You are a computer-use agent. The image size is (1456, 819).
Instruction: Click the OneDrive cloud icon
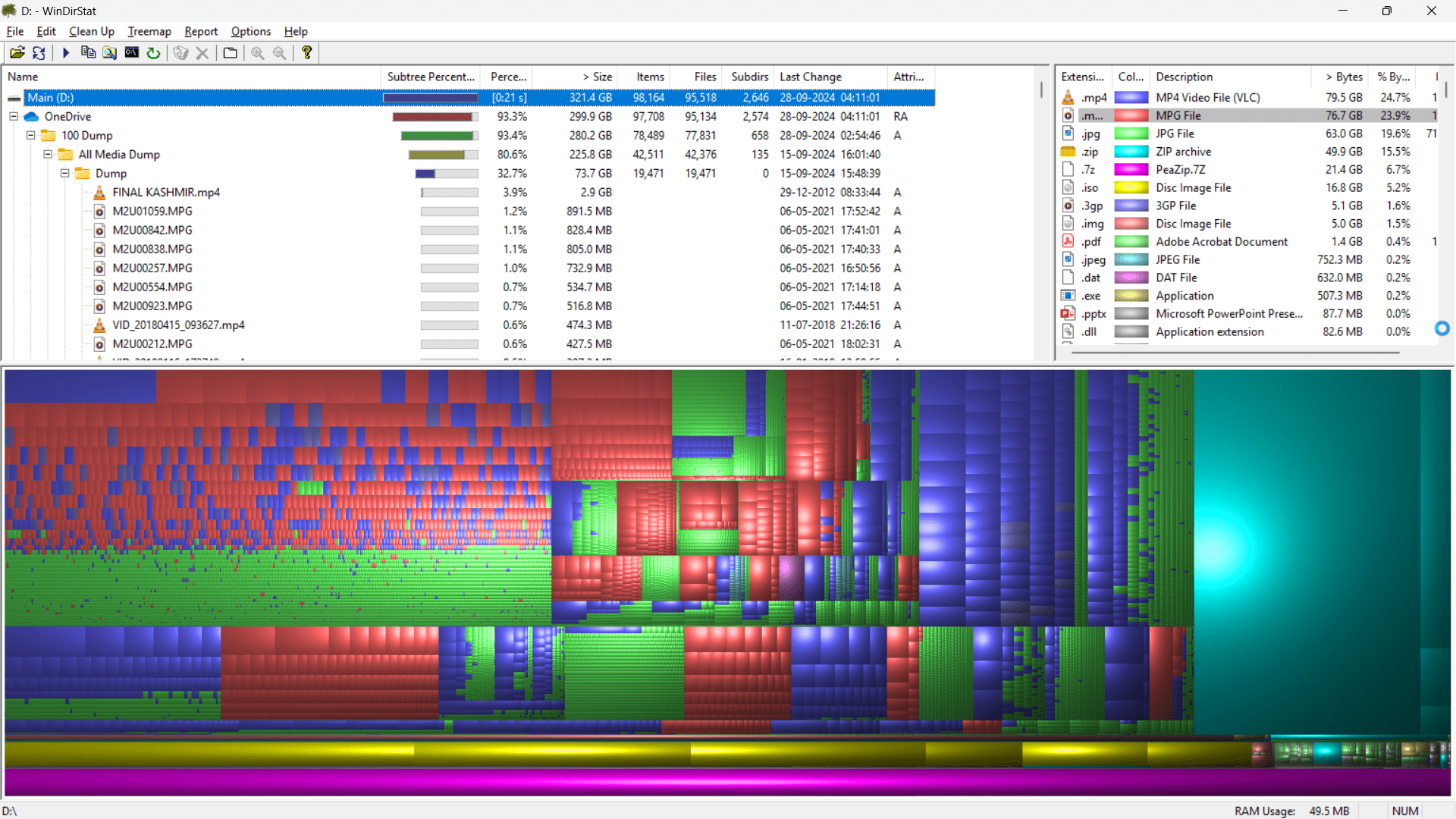tap(31, 116)
